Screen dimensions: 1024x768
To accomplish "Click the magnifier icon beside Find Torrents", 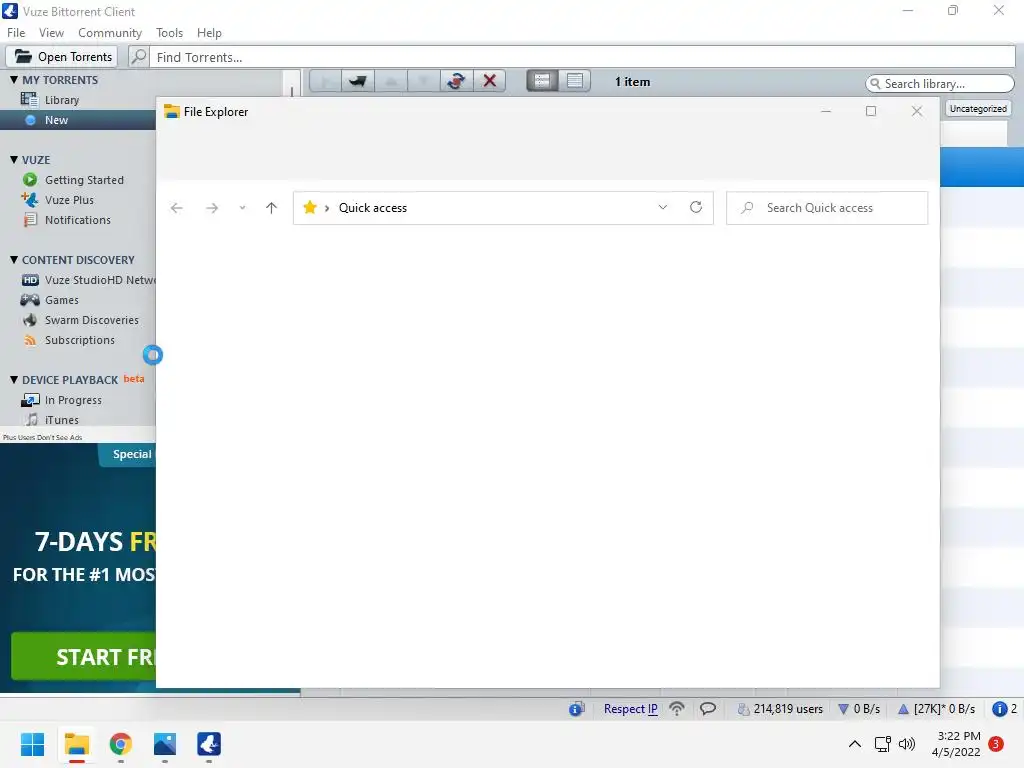I will coord(138,57).
